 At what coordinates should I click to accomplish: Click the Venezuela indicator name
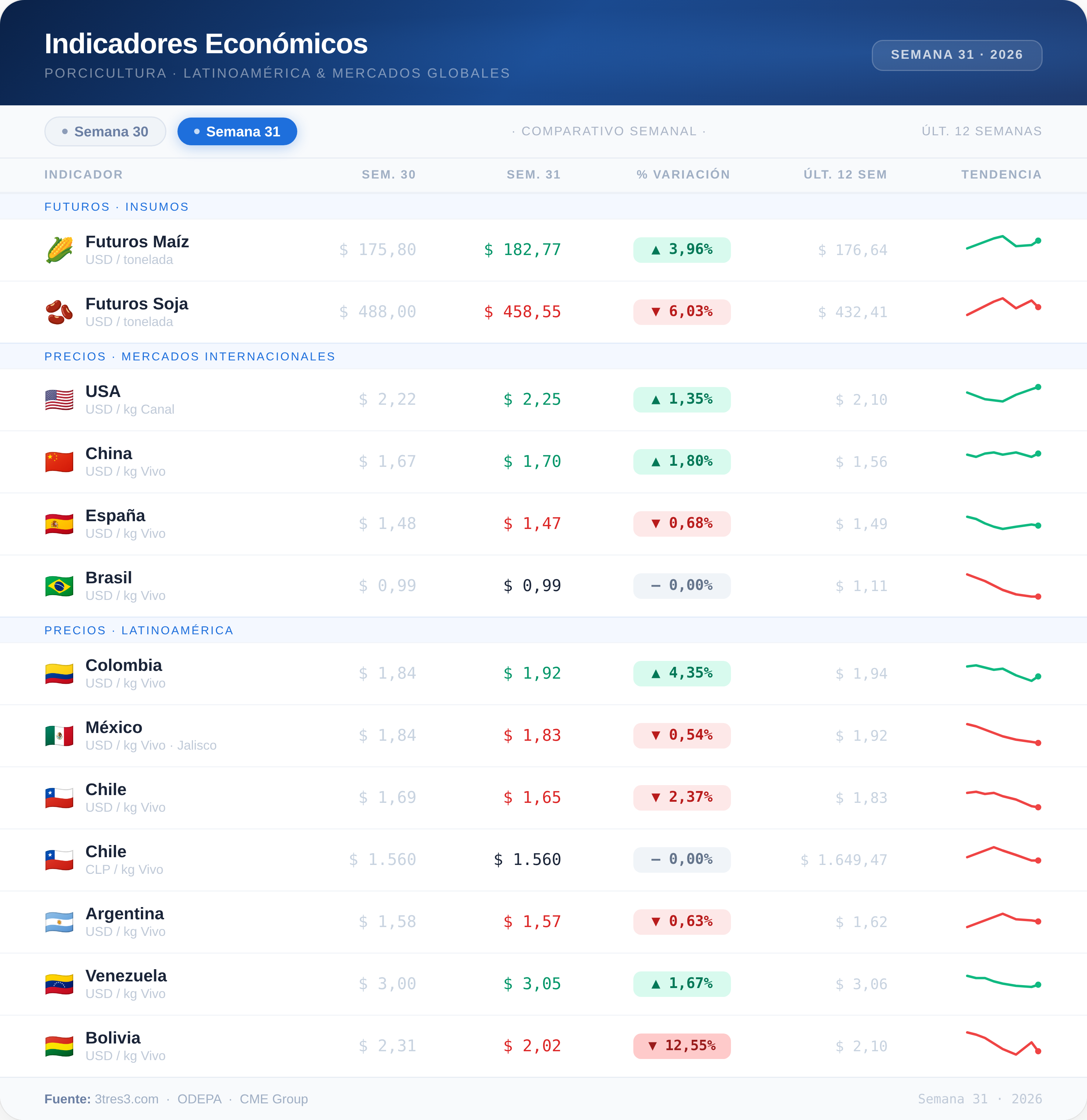(126, 976)
